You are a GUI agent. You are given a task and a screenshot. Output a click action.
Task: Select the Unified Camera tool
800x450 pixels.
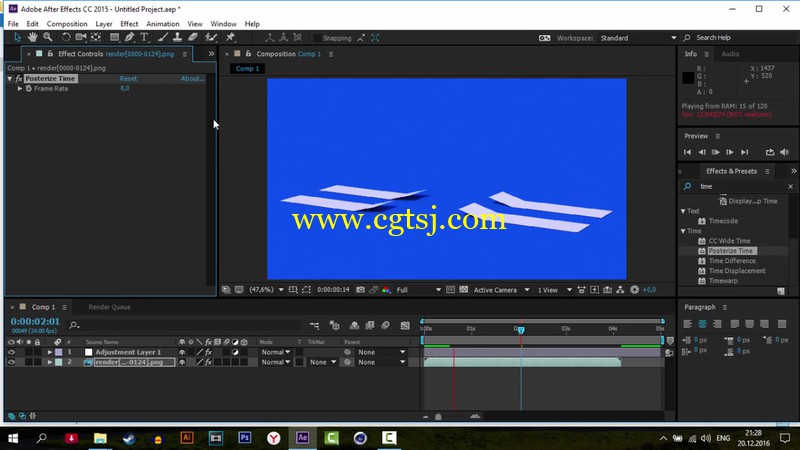[x=81, y=37]
